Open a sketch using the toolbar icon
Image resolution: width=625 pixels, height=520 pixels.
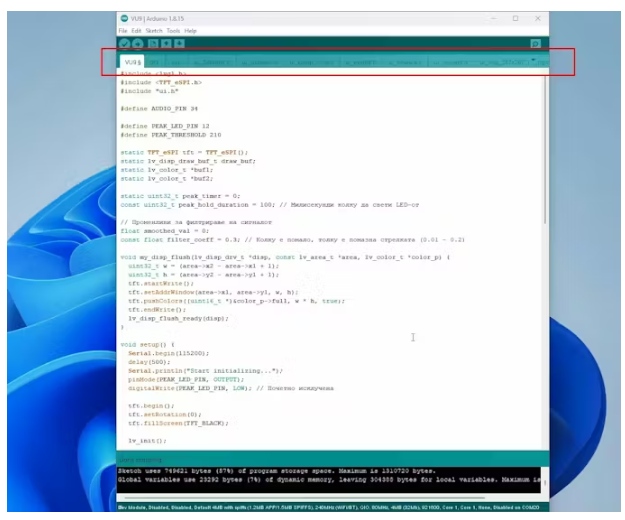coord(166,44)
